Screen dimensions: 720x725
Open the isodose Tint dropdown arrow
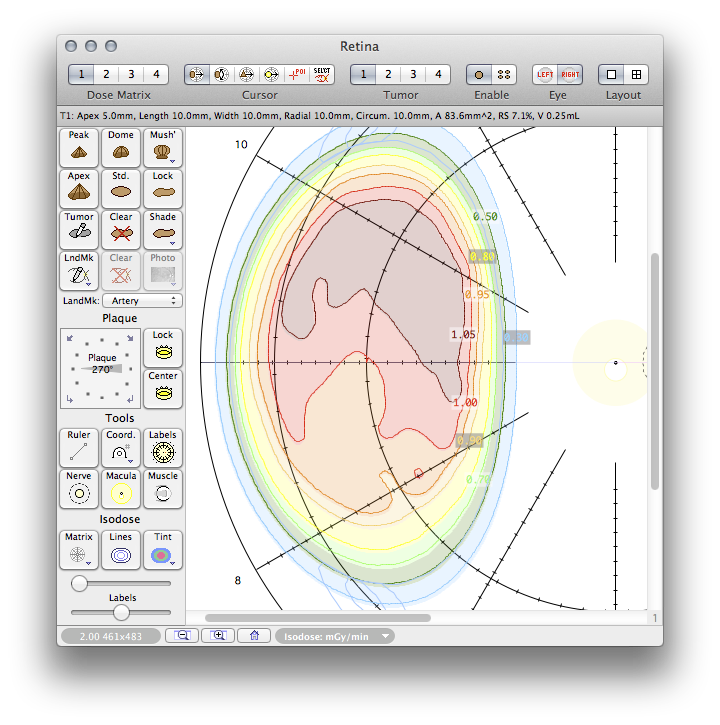click(172, 564)
